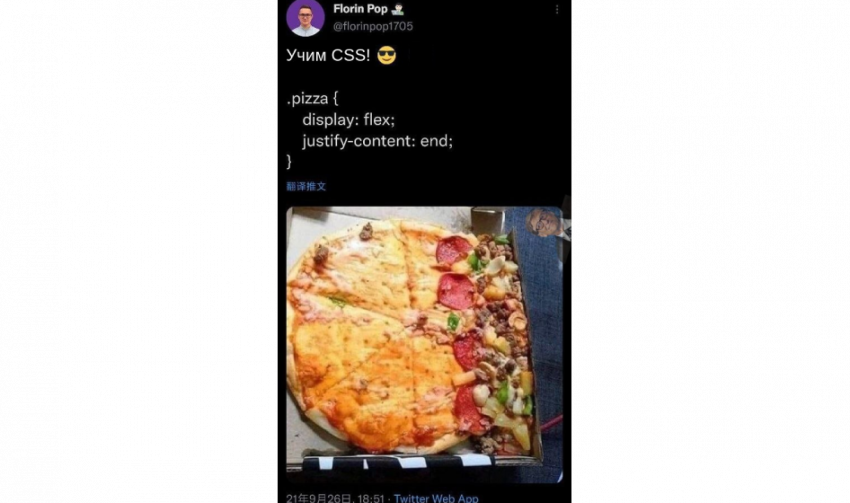850x503 pixels.
Task: Click the '.pizza {' selector line
Action: point(312,99)
